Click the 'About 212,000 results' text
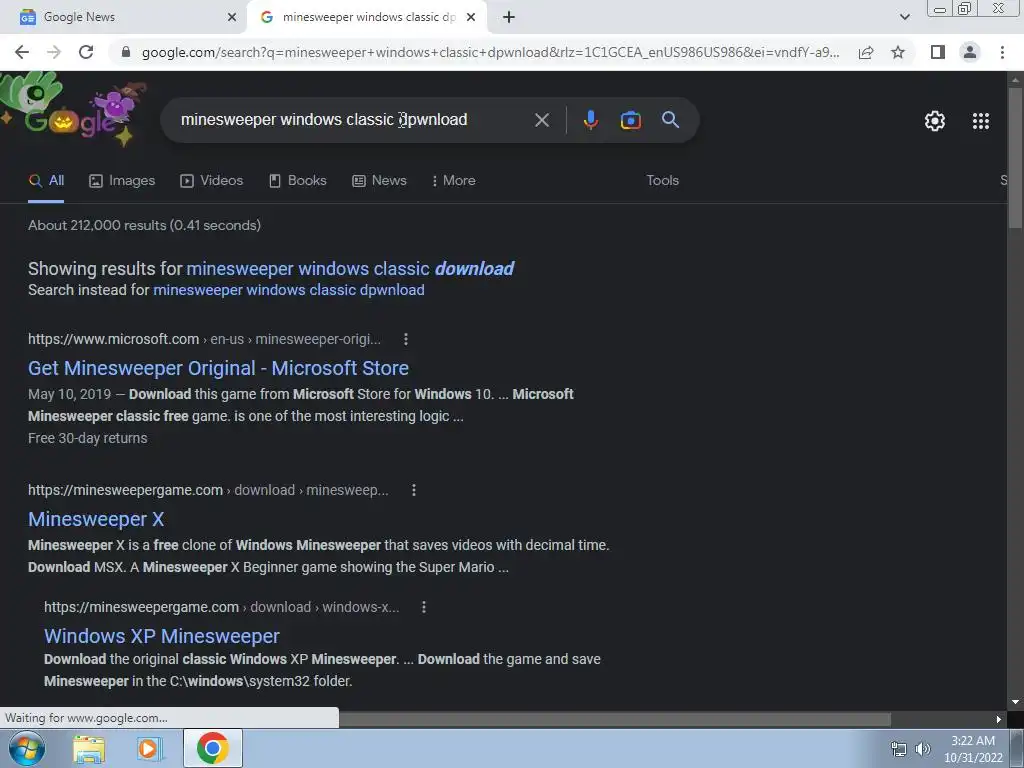The width and height of the screenshot is (1024, 768). (x=144, y=225)
